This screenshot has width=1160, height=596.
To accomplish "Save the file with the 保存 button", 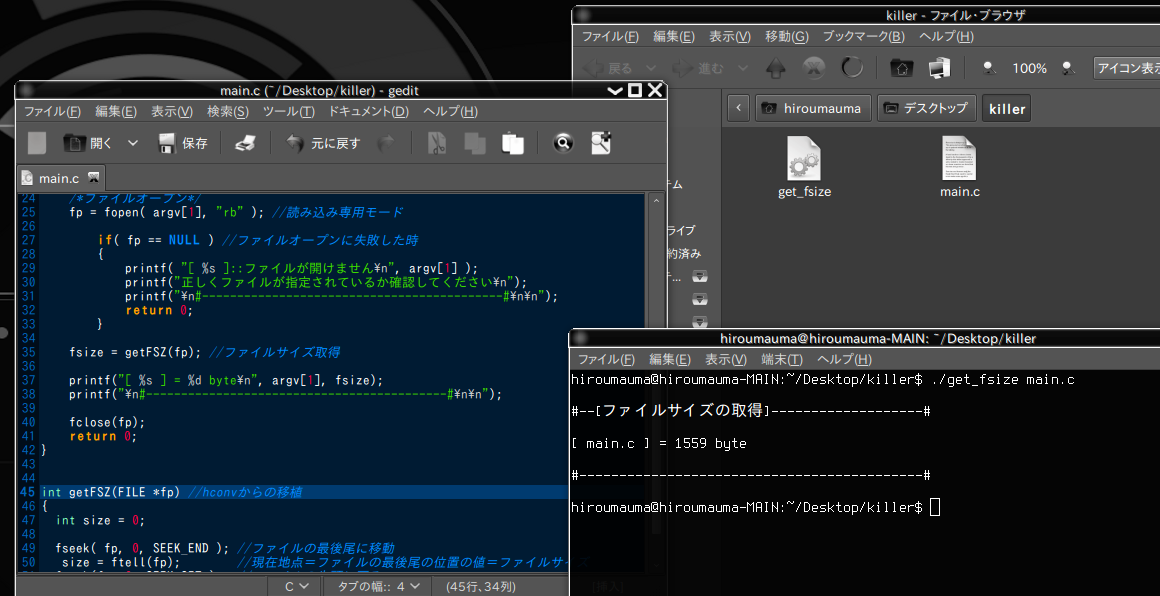I will point(183,143).
